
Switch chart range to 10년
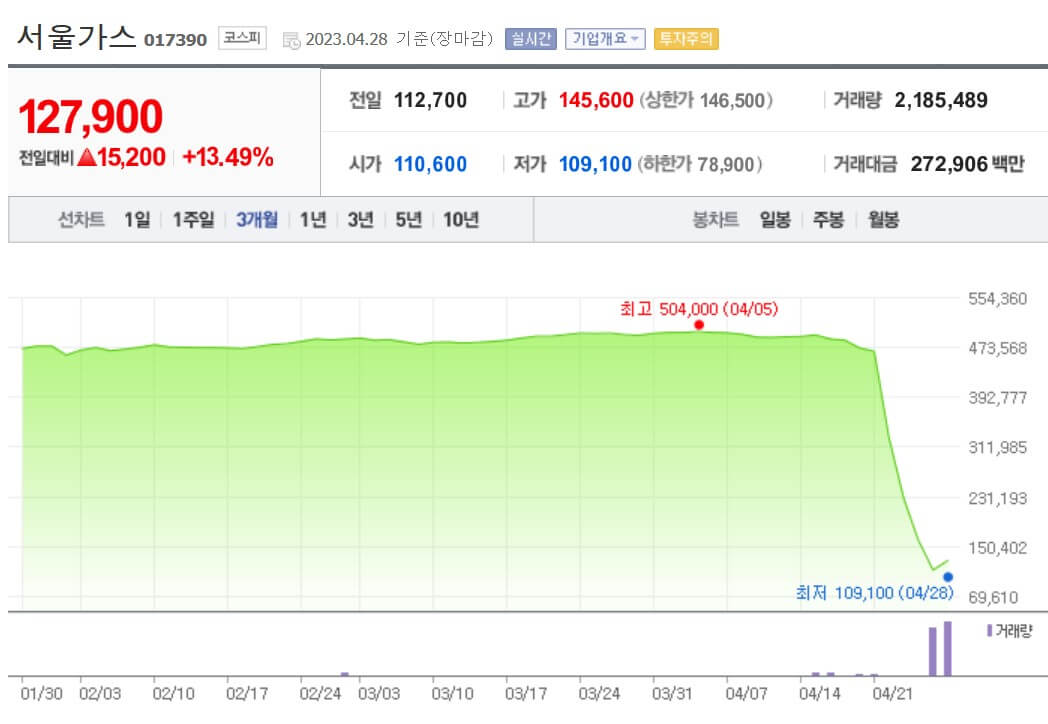[461, 219]
